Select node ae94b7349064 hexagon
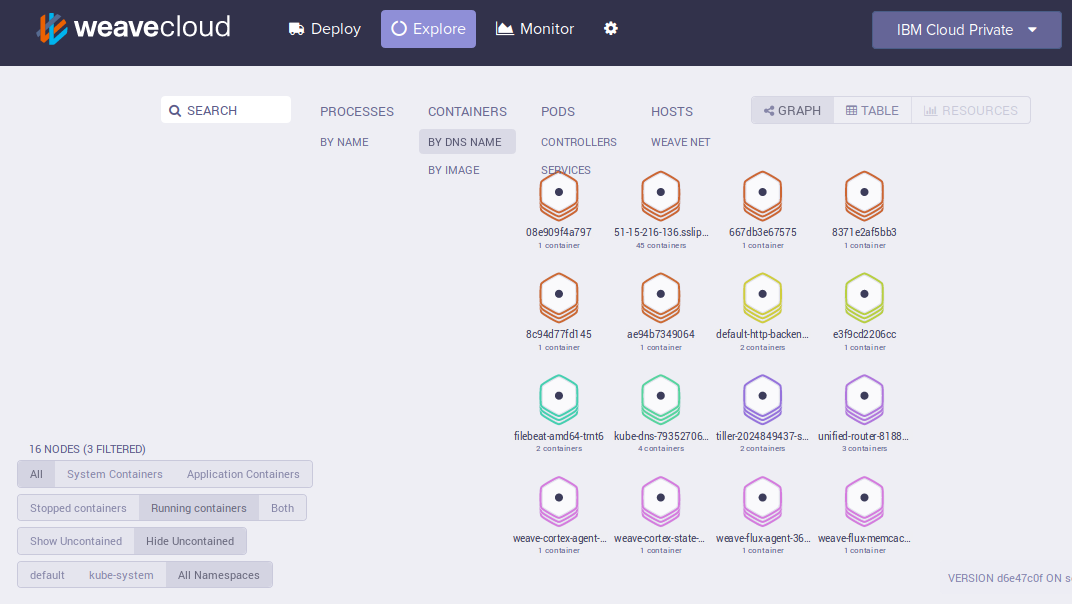 (x=660, y=297)
